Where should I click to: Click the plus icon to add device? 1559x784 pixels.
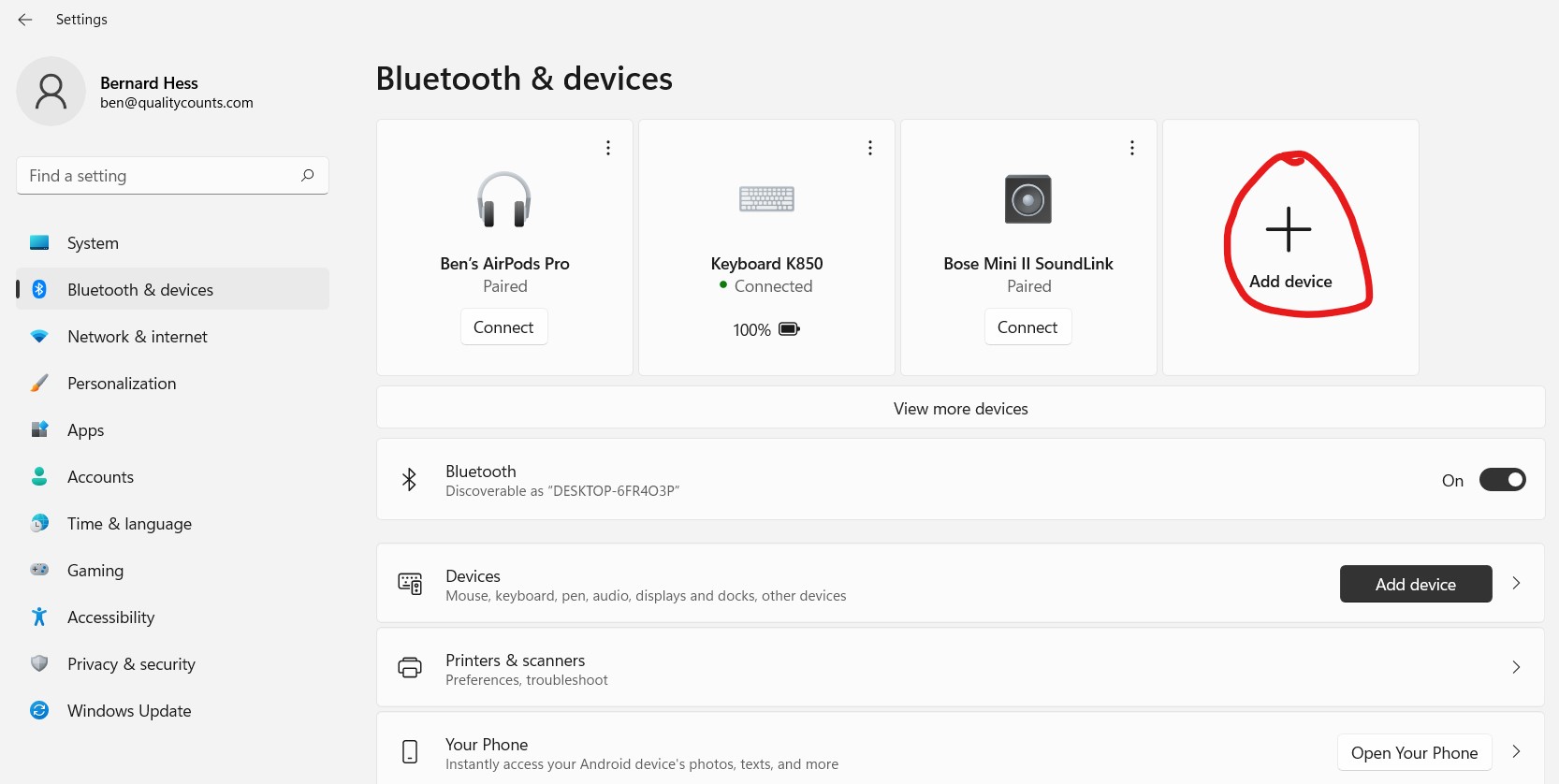point(1289,229)
